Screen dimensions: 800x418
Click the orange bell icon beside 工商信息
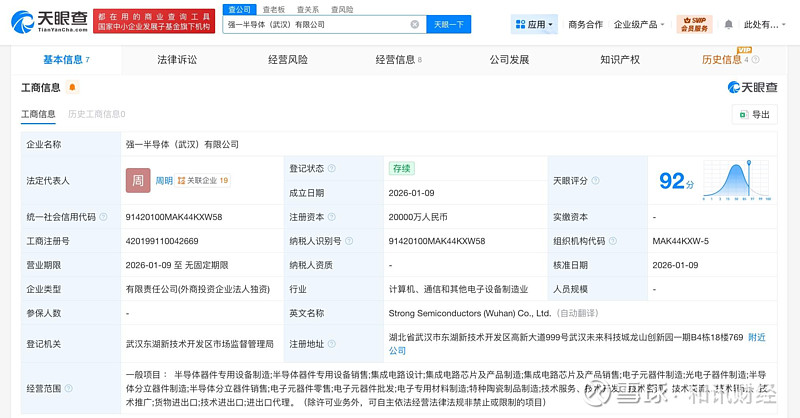(72, 88)
